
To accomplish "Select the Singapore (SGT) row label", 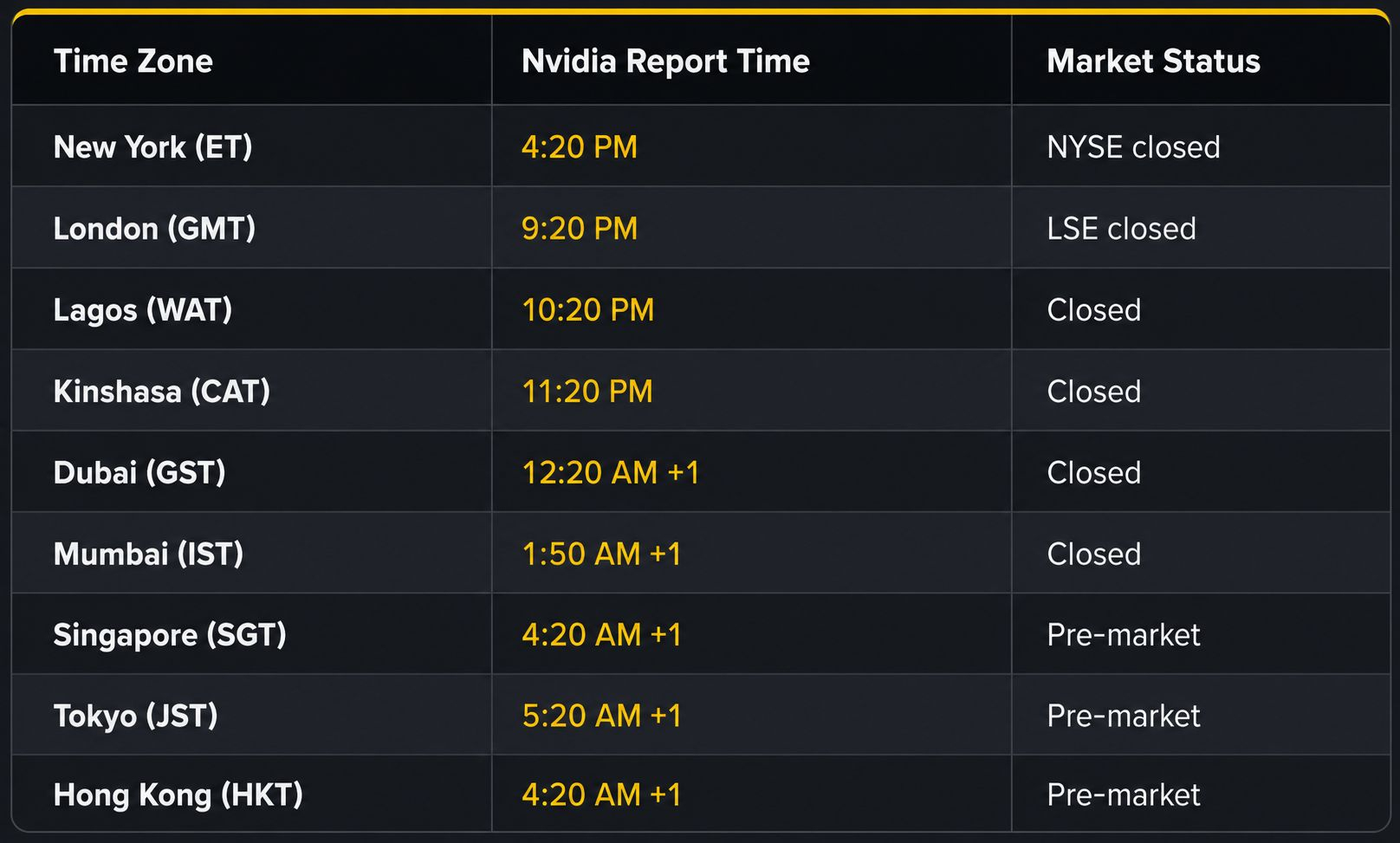I will coord(170,635).
